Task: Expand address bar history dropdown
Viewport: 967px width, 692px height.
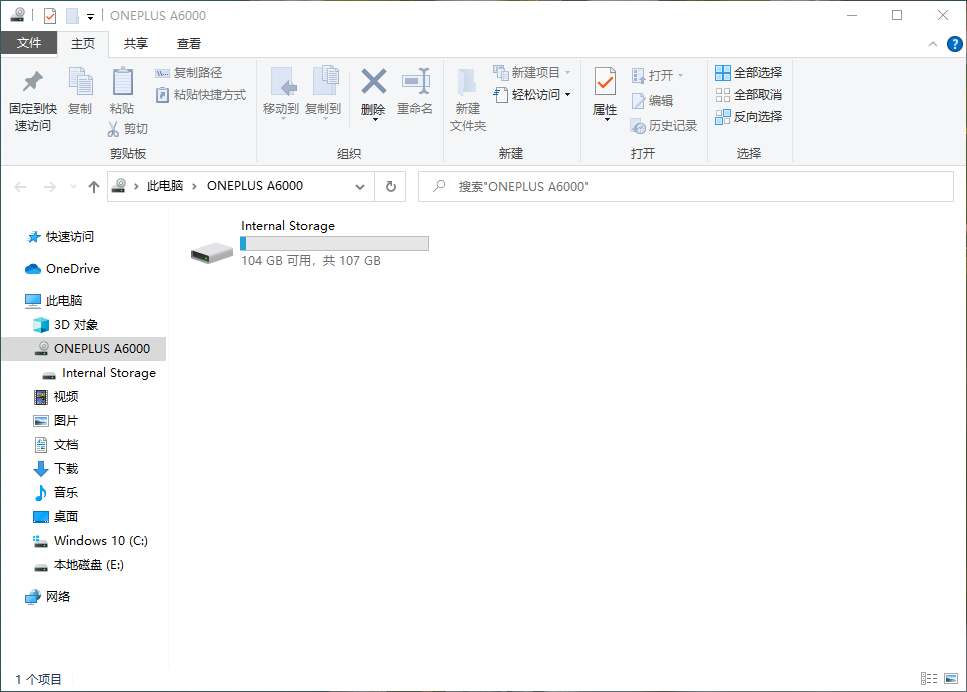Action: click(x=360, y=187)
